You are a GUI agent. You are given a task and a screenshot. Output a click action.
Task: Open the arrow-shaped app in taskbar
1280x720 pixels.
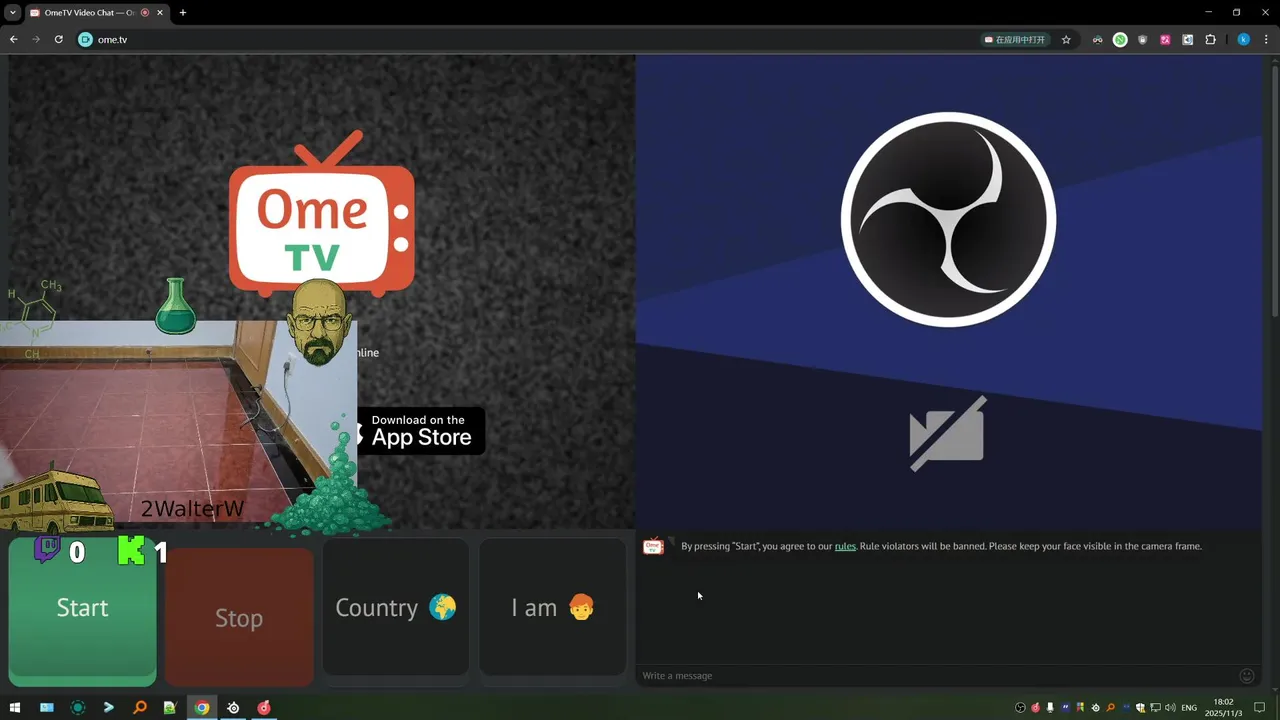[108, 708]
